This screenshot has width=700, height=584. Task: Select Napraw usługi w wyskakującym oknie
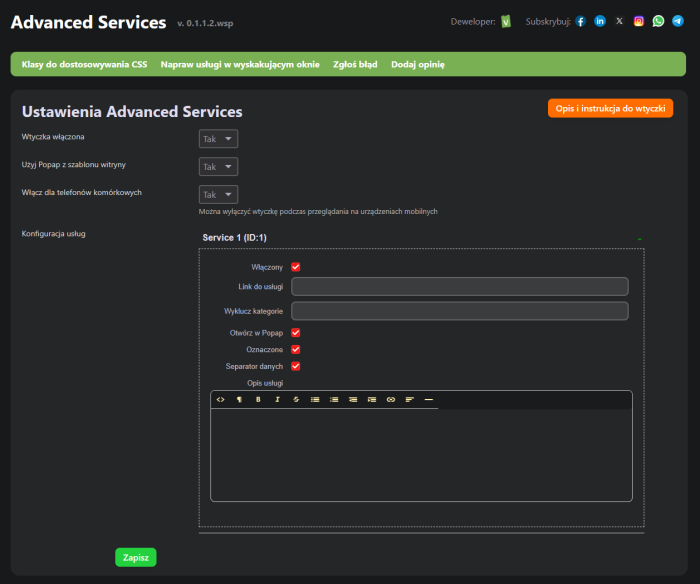pyautogui.click(x=240, y=64)
